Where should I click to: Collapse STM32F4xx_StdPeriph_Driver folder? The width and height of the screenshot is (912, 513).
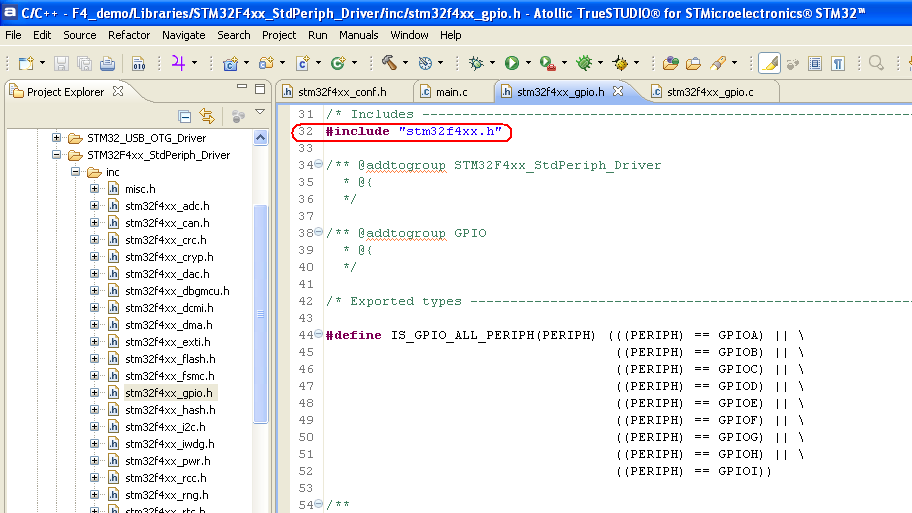[56, 155]
